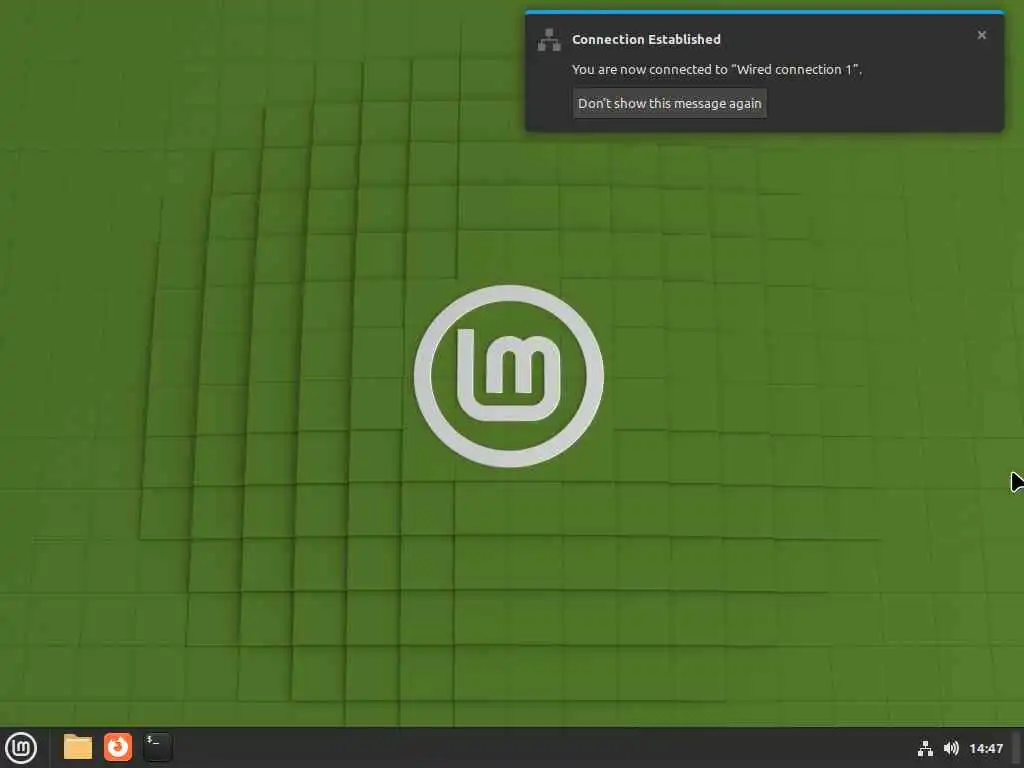Screen dimensions: 1024x768
Task: Dismiss the Connection Established notification
Action: tap(982, 35)
